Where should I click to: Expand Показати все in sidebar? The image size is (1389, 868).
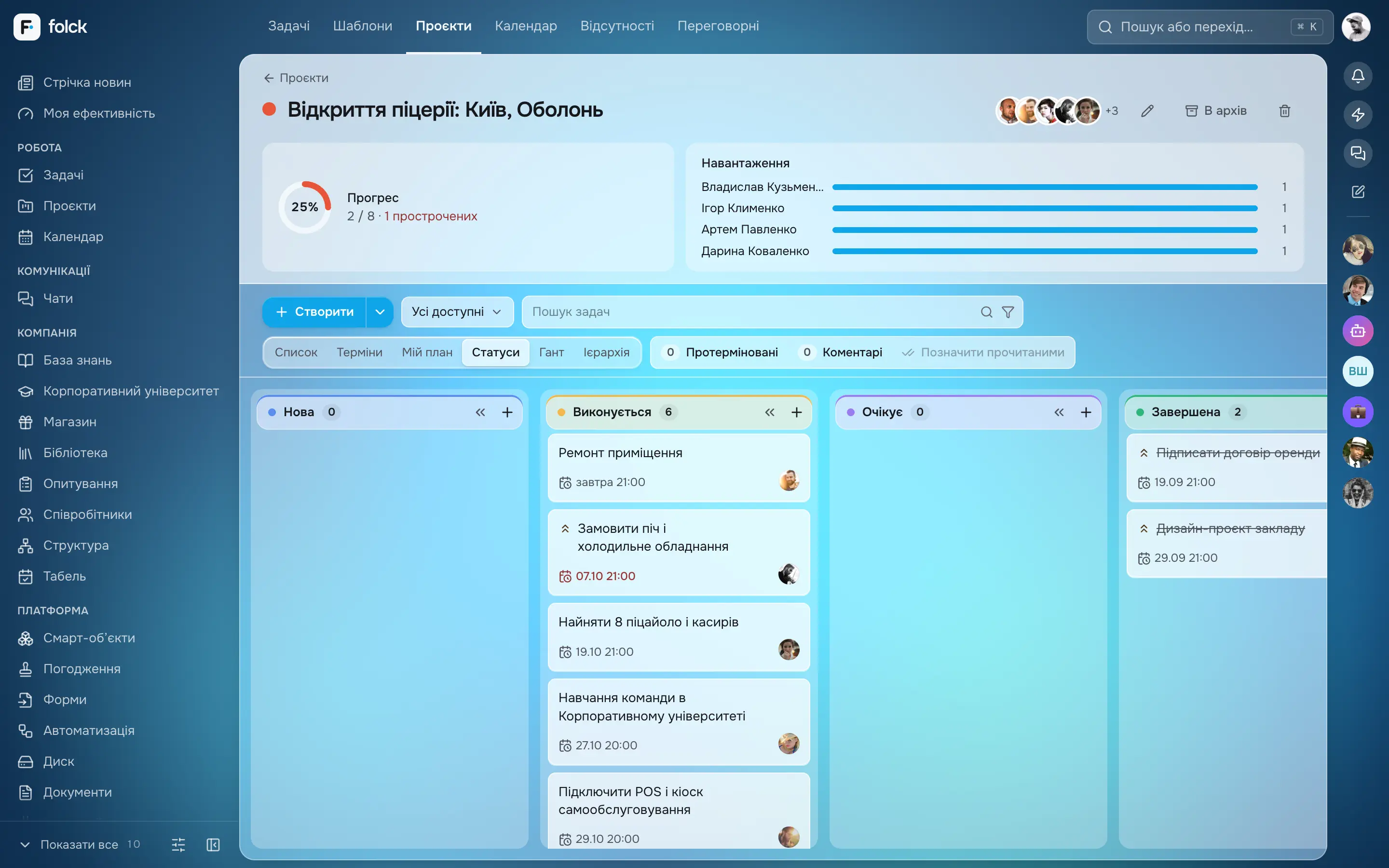tap(79, 844)
